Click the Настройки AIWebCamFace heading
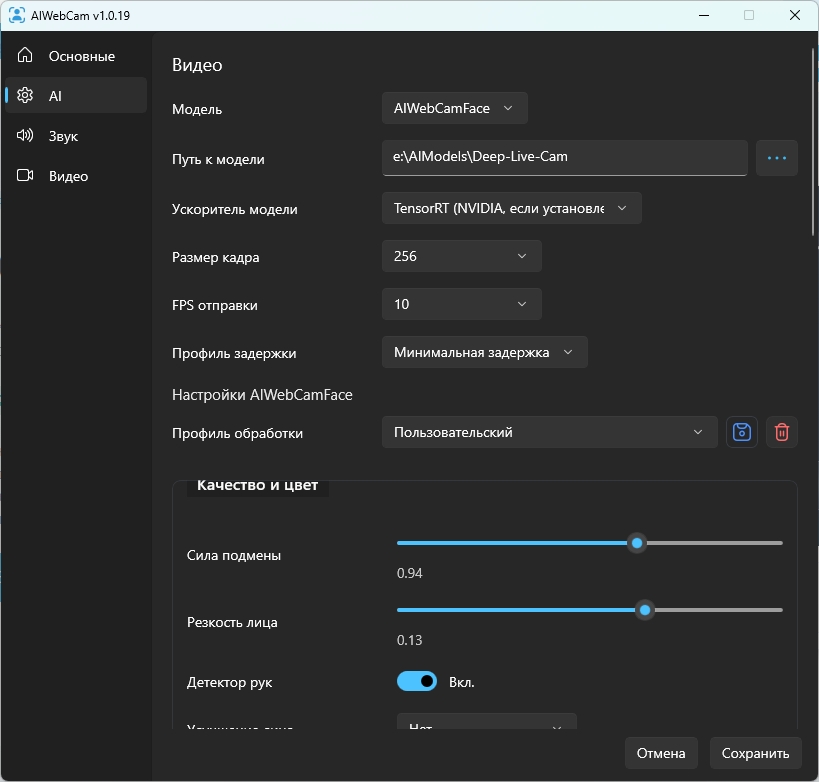Screen dimensions: 819x782 click(262, 395)
